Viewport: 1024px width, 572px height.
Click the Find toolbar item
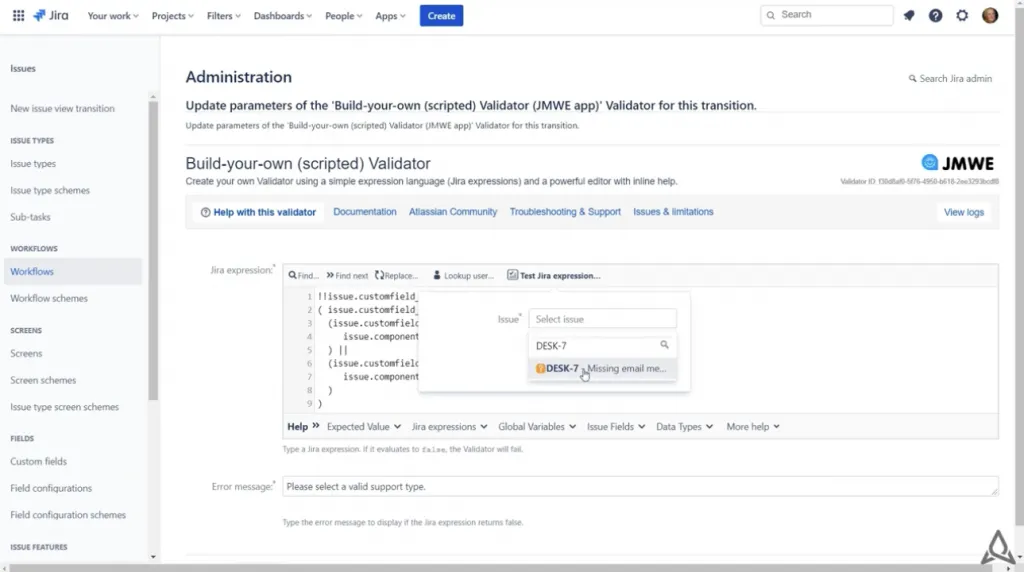point(304,276)
